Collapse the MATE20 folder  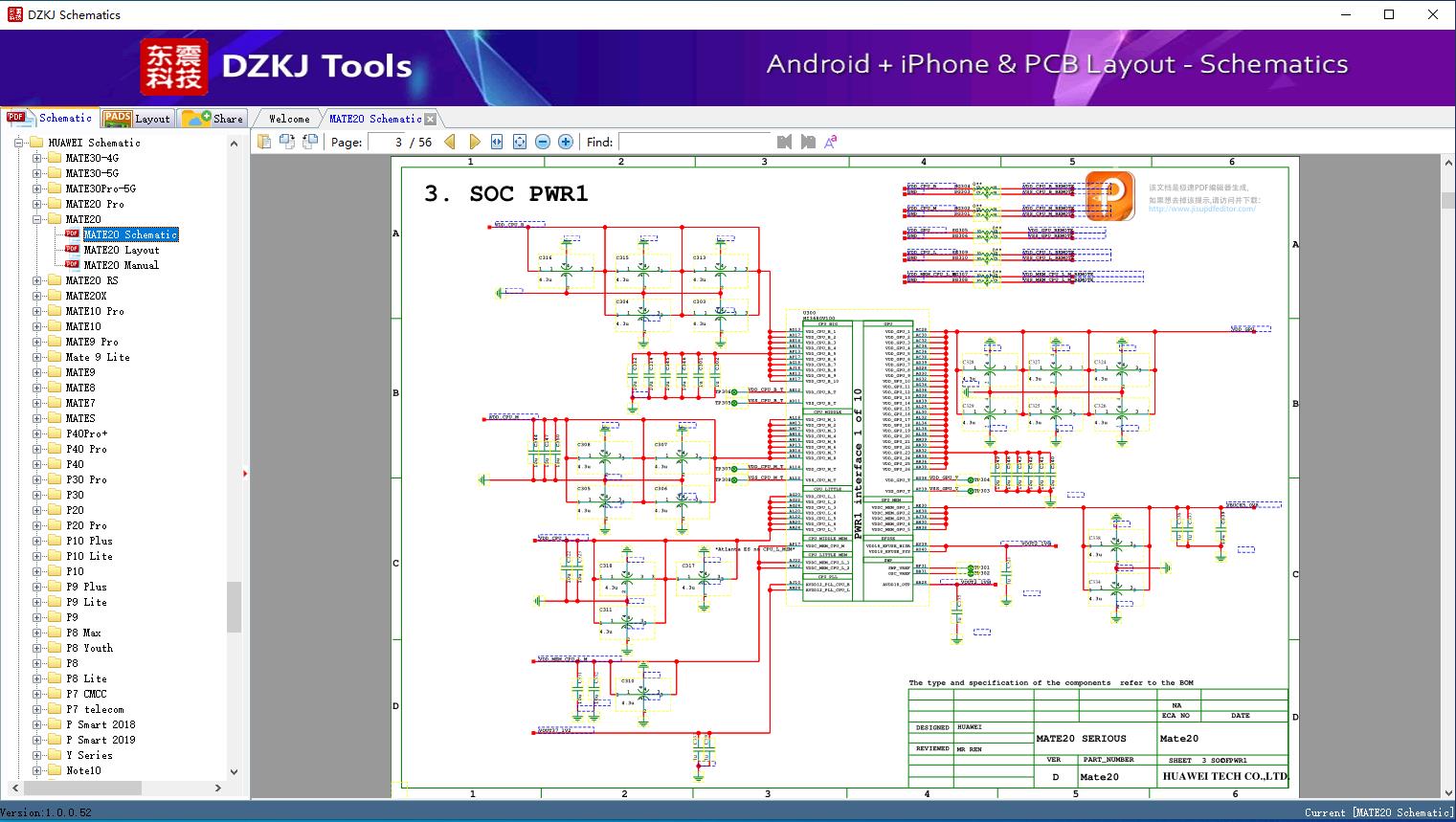(x=36, y=219)
